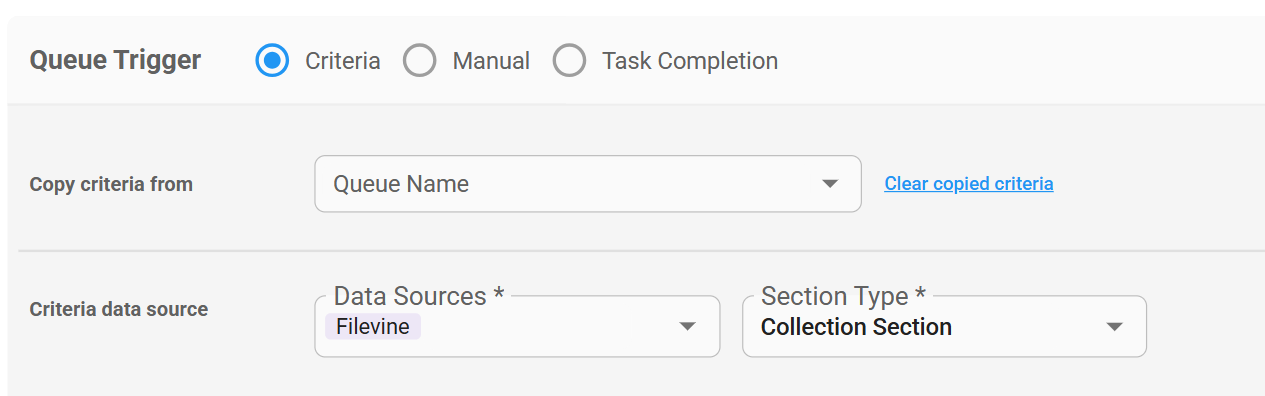Click the Copy criteria from label
Image resolution: width=1265 pixels, height=396 pixels.
(x=111, y=184)
